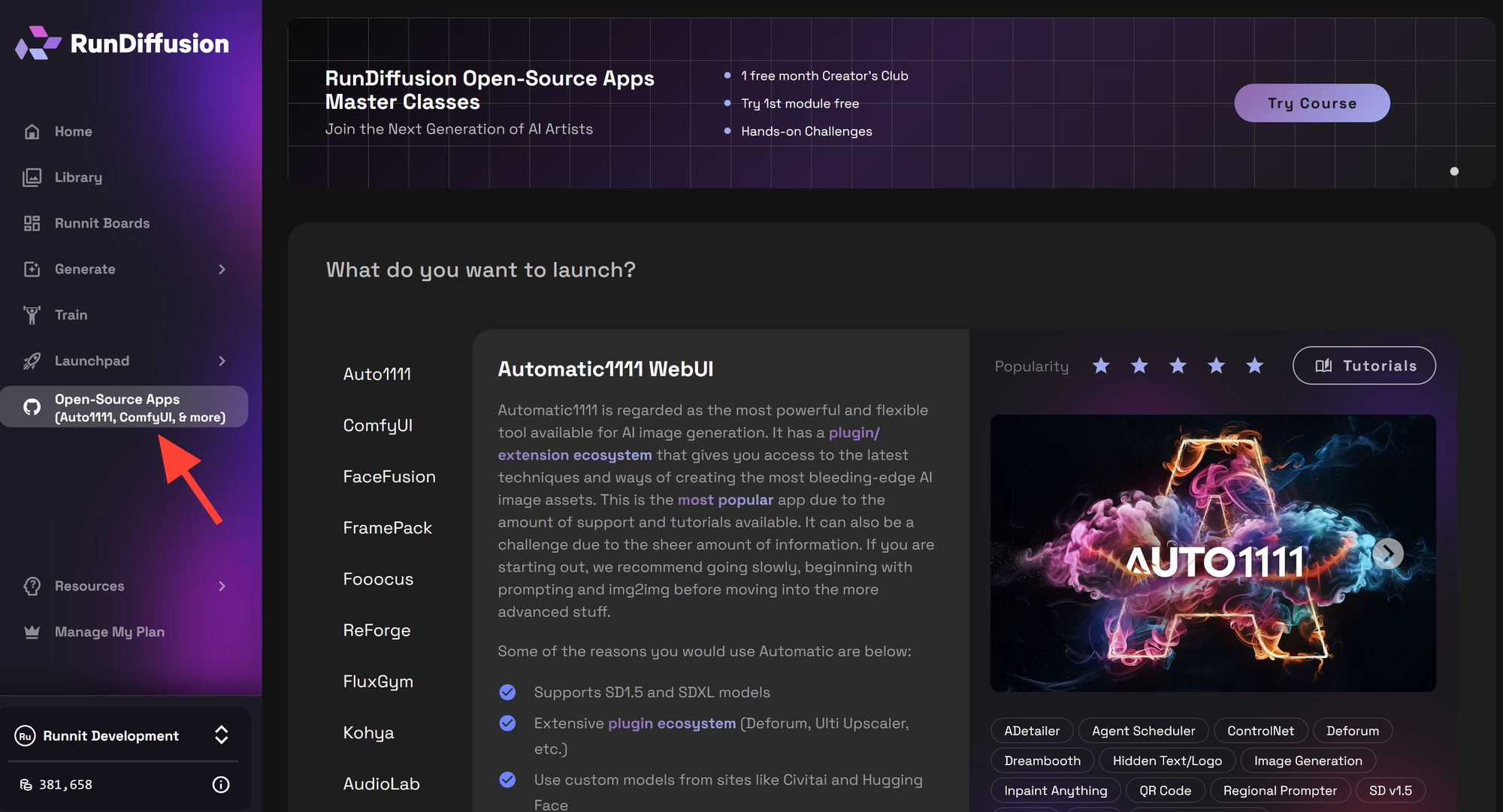
Task: Open the Tutorials button
Action: [x=1363, y=366]
